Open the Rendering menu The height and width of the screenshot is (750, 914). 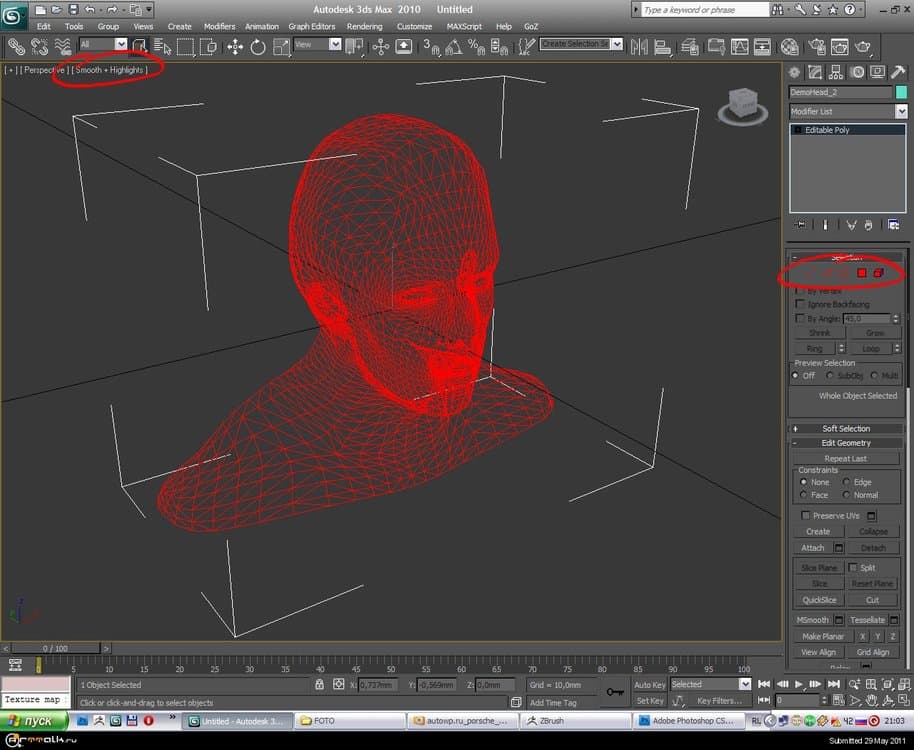[x=364, y=26]
